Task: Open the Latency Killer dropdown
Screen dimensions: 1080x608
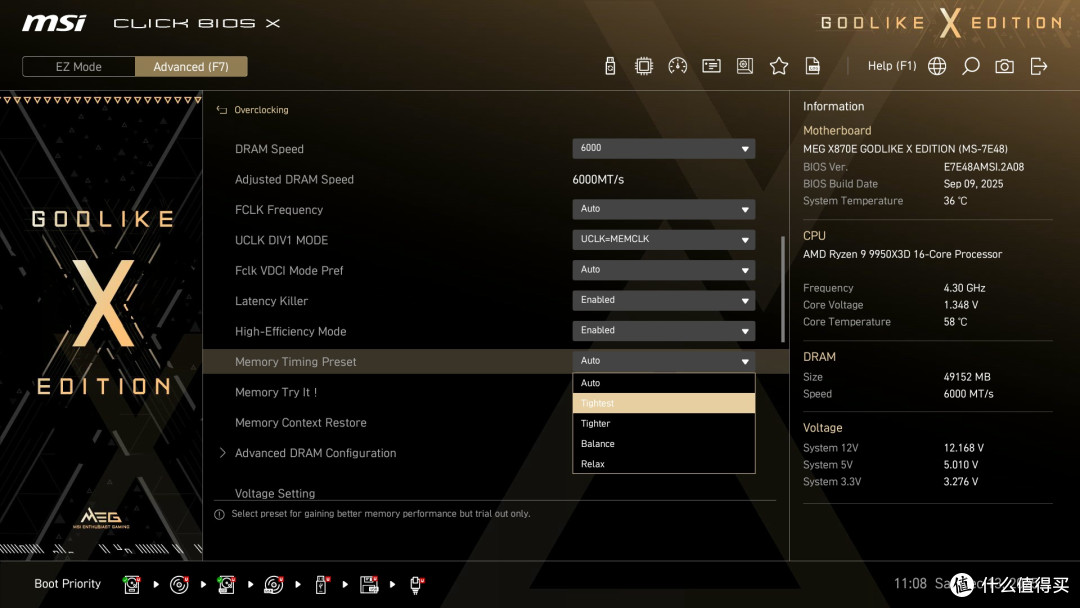Action: click(663, 300)
